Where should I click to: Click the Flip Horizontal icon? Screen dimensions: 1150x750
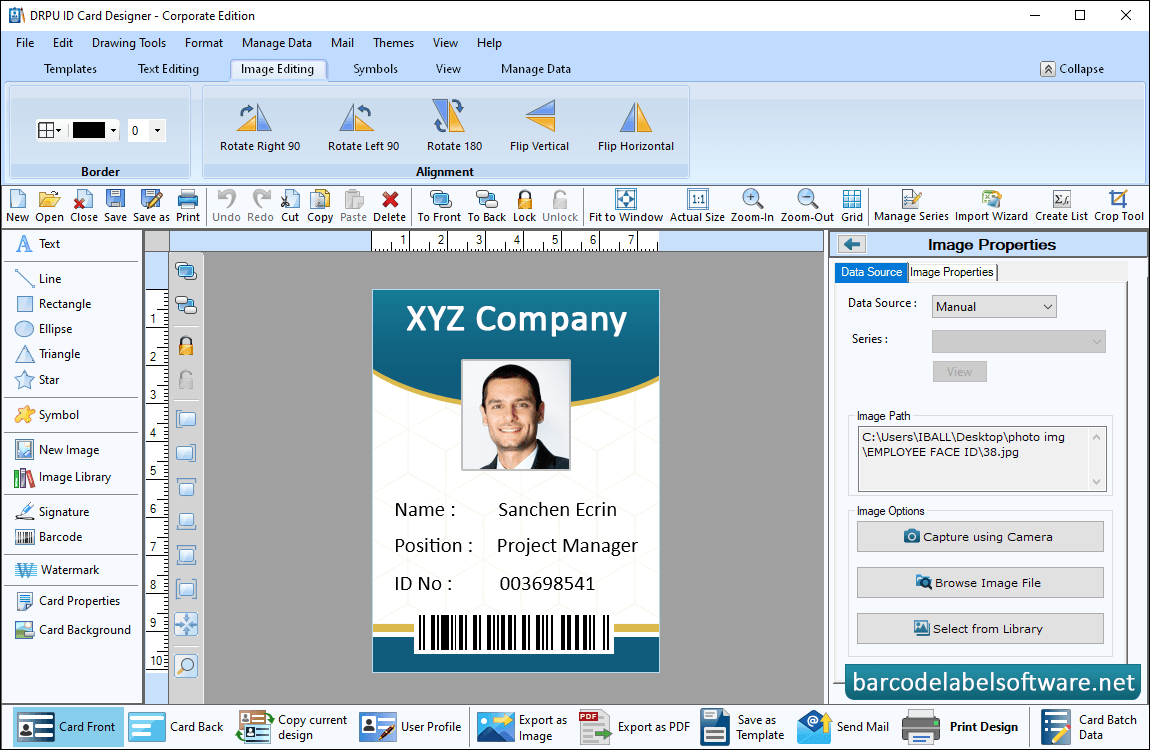635,117
